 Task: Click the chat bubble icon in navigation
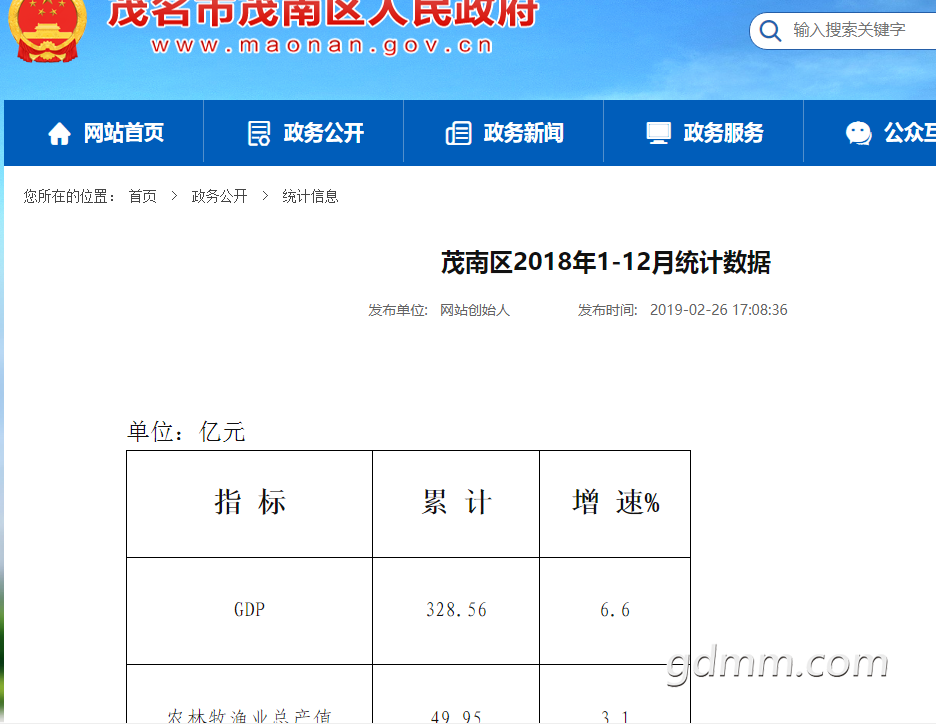pyautogui.click(x=858, y=133)
